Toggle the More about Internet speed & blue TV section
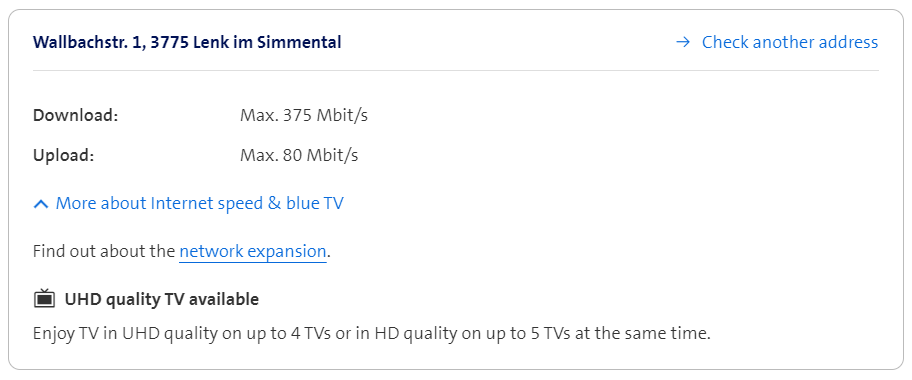The height and width of the screenshot is (380, 912). point(188,204)
